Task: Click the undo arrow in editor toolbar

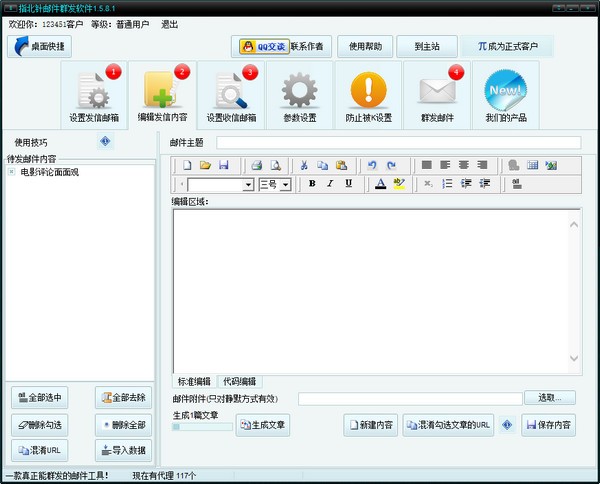Action: [372, 165]
